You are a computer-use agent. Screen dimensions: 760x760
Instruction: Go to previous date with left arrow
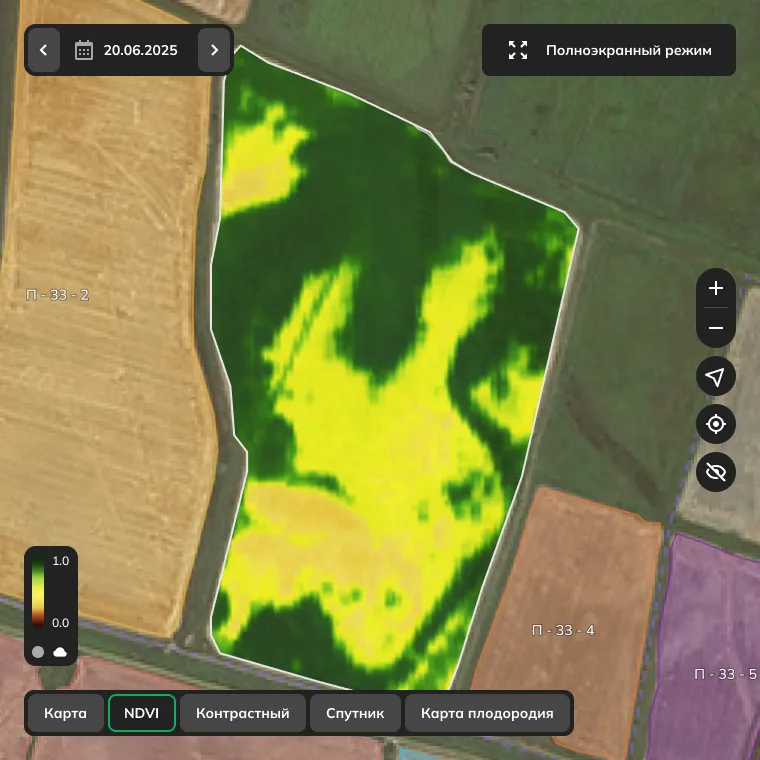pyautogui.click(x=44, y=50)
